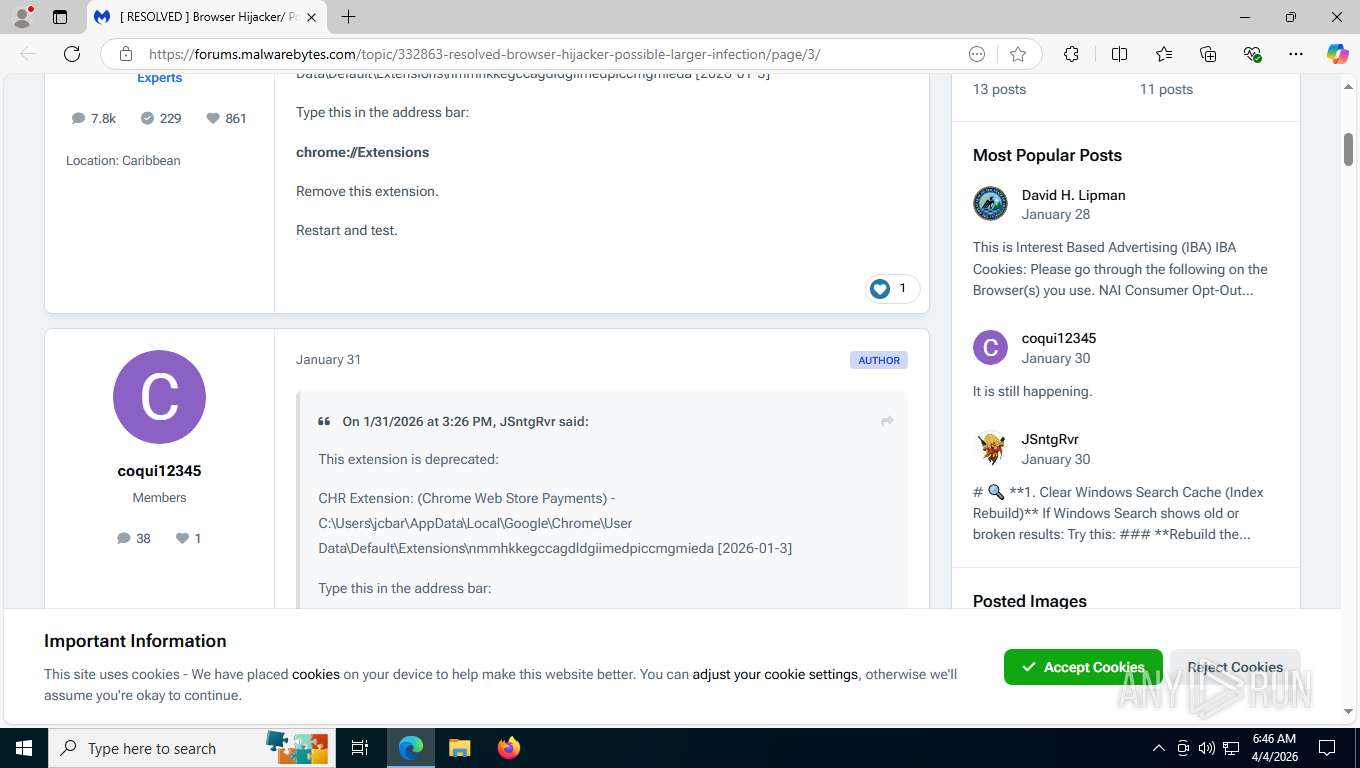The width and height of the screenshot is (1360, 768).
Task: Open David H. Lipman avatar thumbnail
Action: (990, 203)
